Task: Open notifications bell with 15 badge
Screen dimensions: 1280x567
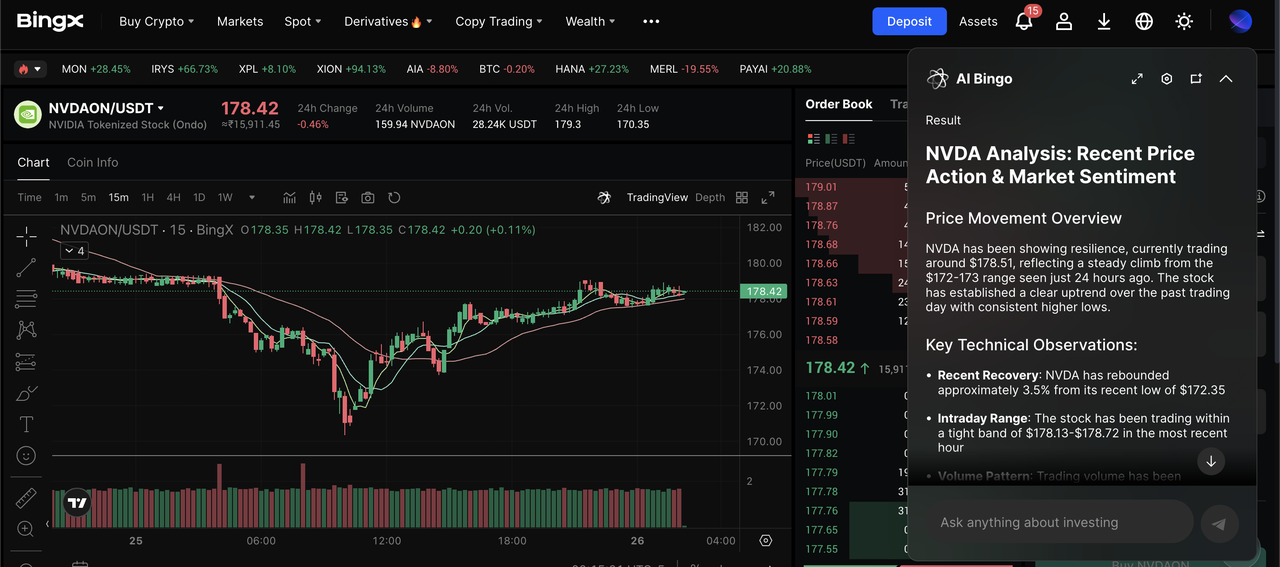Action: click(1024, 21)
